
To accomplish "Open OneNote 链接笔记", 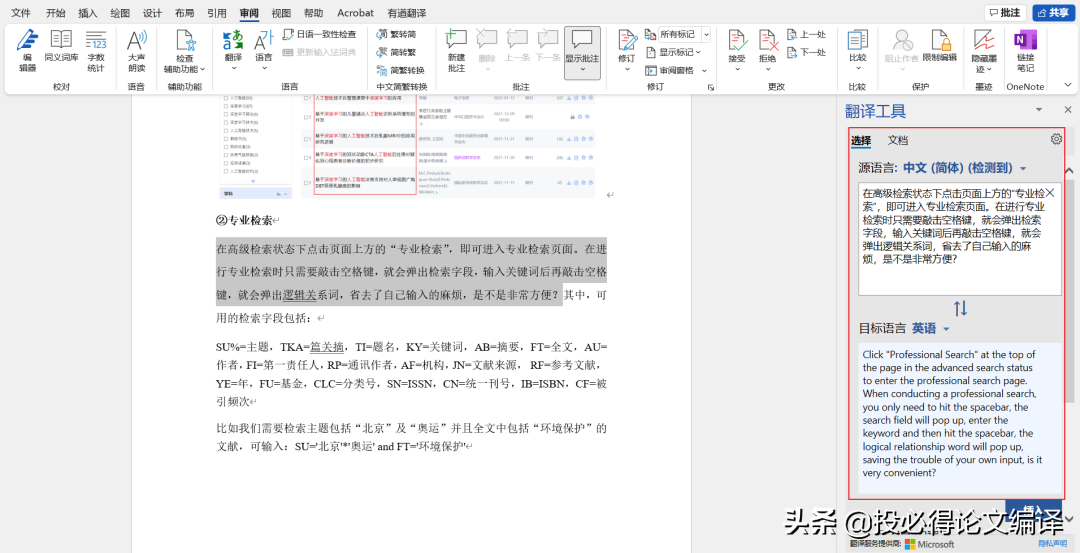I will (x=1026, y=50).
